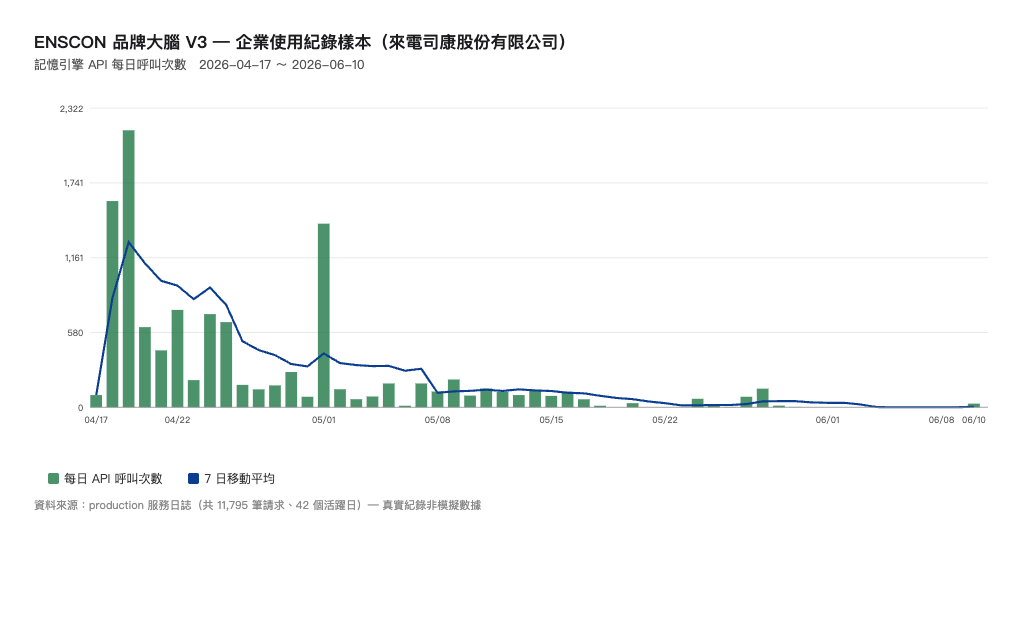Click the date range 2026-04-17 ~ 2026-06-10
The width and height of the screenshot is (1036, 634).
[x=281, y=65]
